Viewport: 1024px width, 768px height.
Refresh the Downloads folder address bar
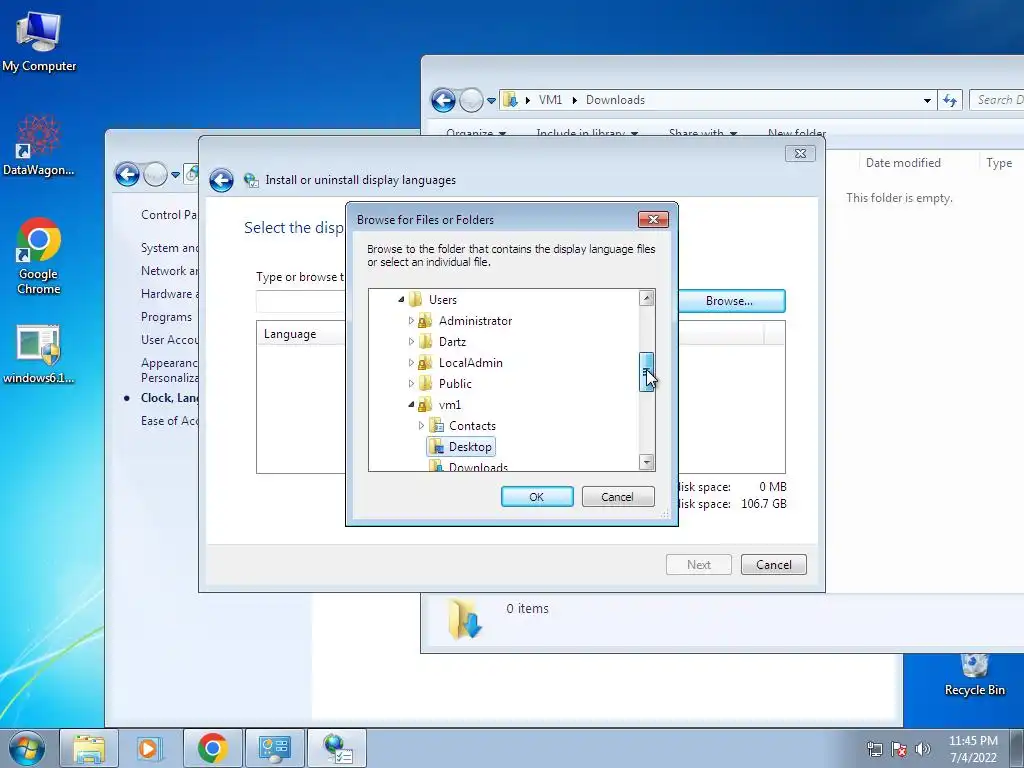click(x=950, y=100)
